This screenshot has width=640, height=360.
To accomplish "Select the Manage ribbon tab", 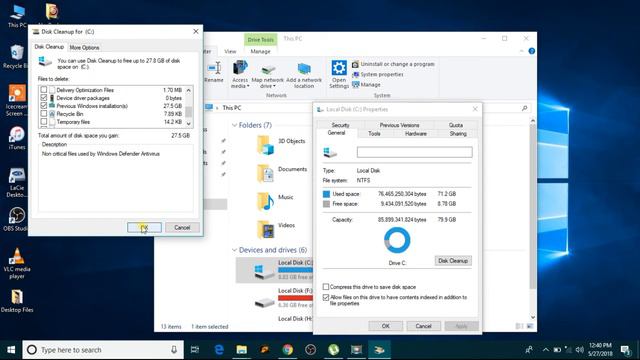I will coord(260,51).
